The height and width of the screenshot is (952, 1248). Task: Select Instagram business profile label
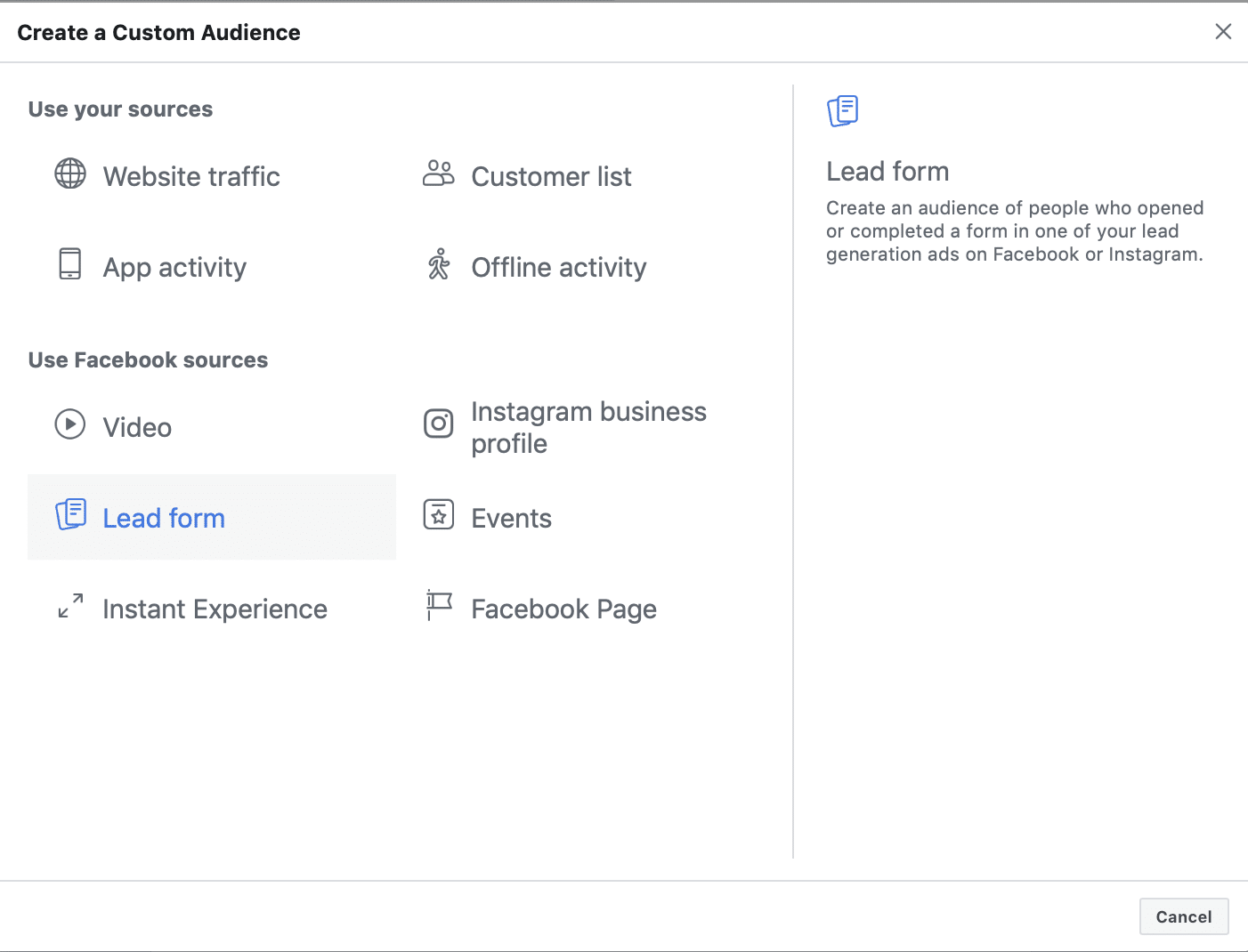click(x=588, y=428)
